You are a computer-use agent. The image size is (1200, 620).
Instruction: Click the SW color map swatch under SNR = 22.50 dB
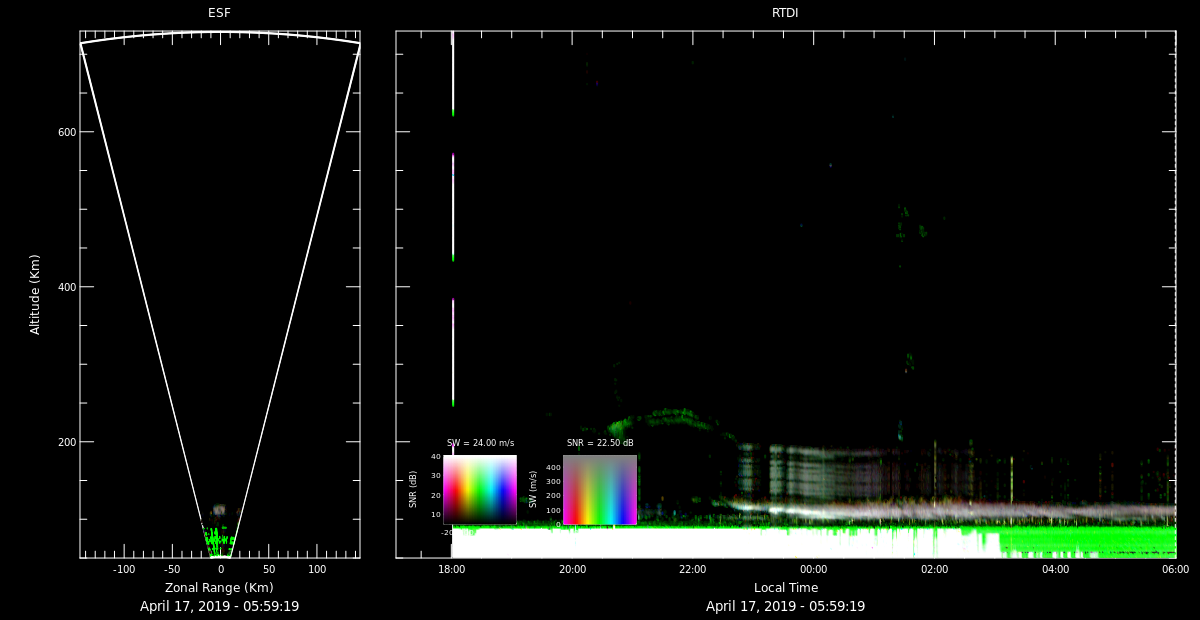600,490
